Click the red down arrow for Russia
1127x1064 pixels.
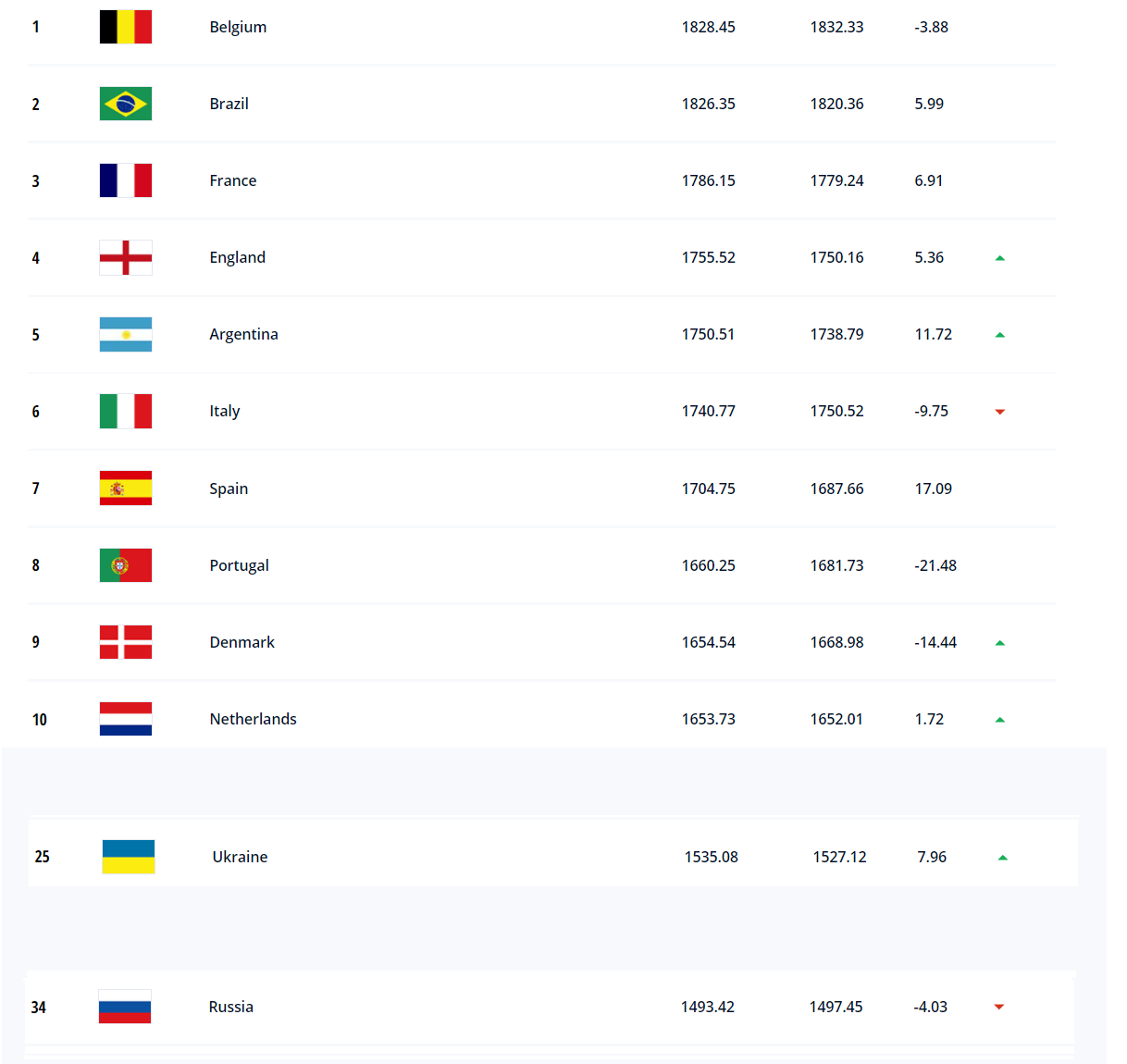tap(998, 1007)
